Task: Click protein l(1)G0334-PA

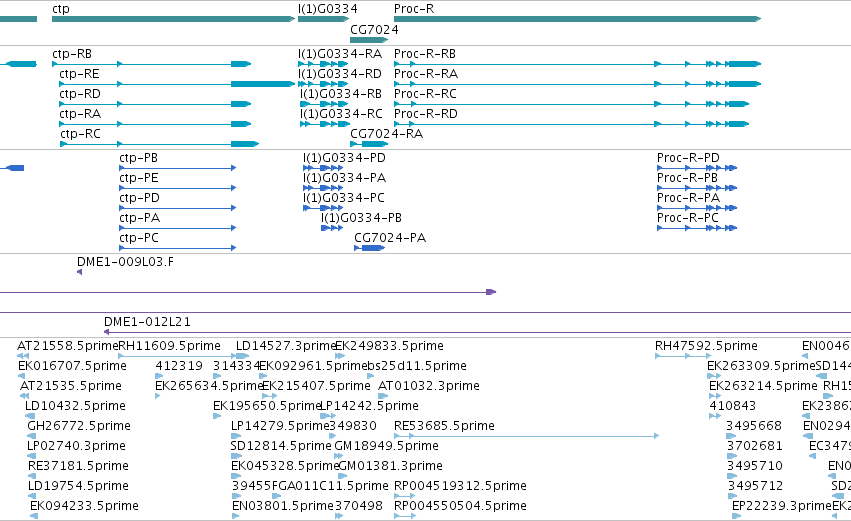Action: click(345, 179)
